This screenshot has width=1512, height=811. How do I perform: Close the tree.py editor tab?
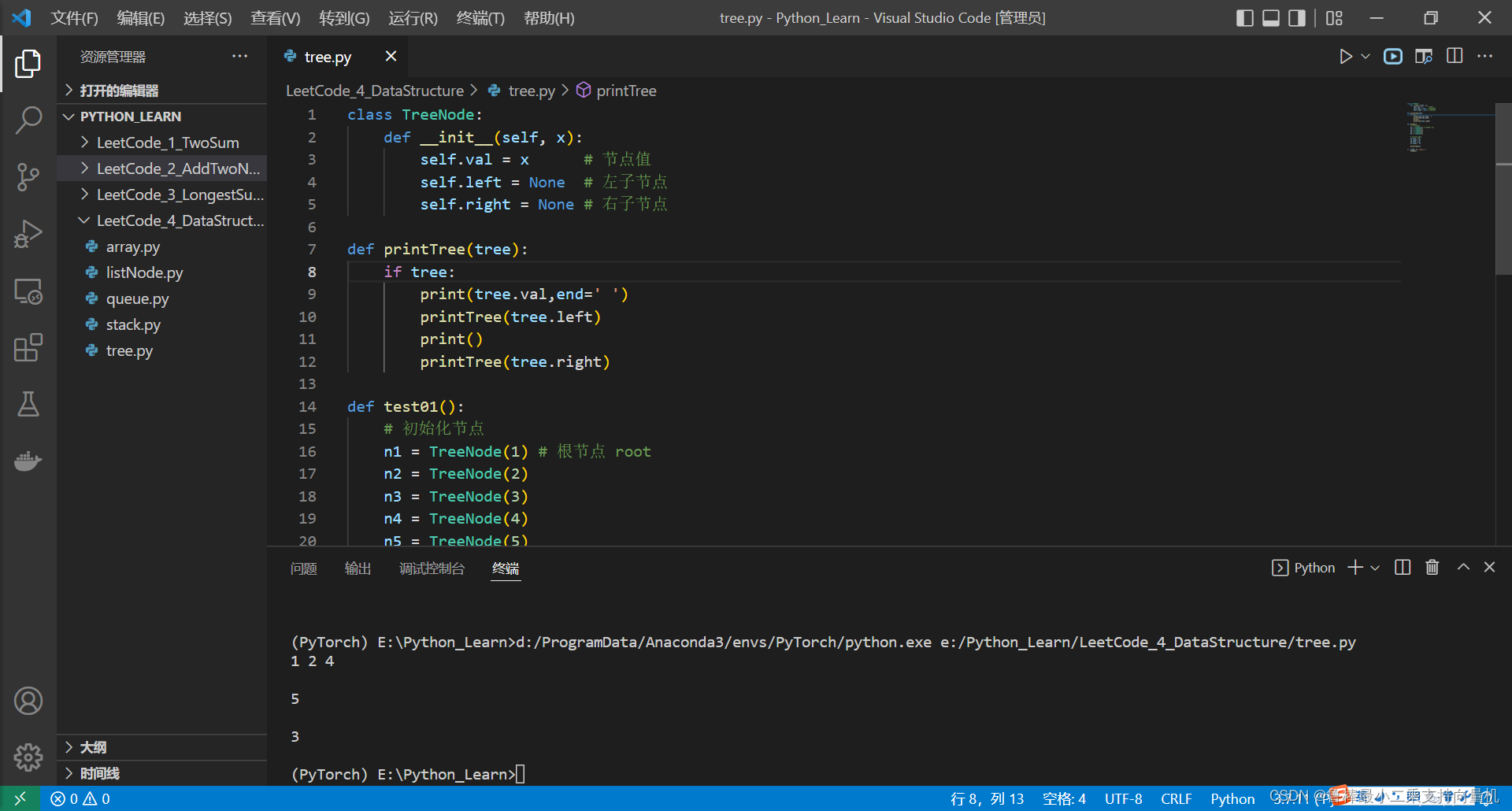coord(391,56)
